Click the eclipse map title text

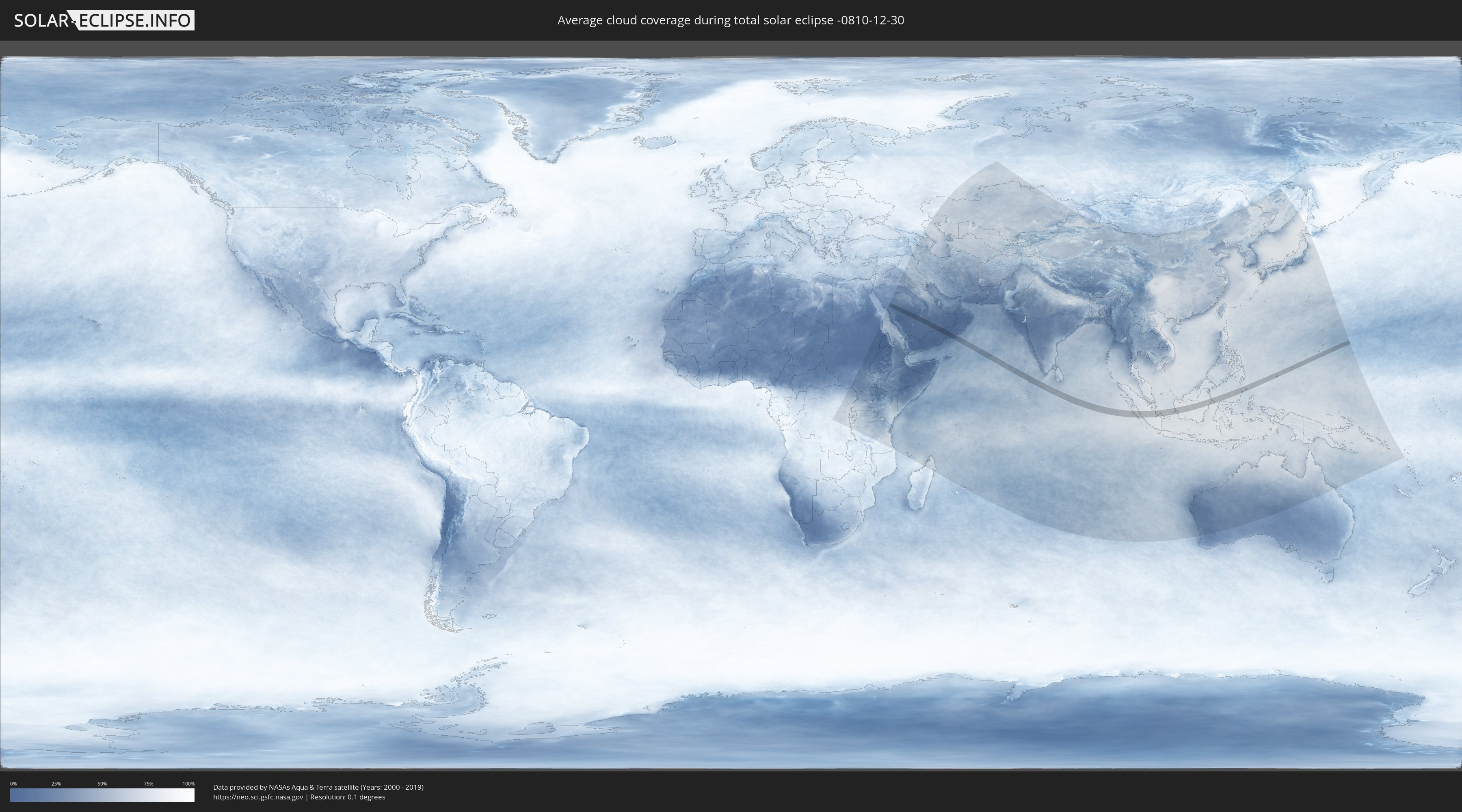coord(731,20)
